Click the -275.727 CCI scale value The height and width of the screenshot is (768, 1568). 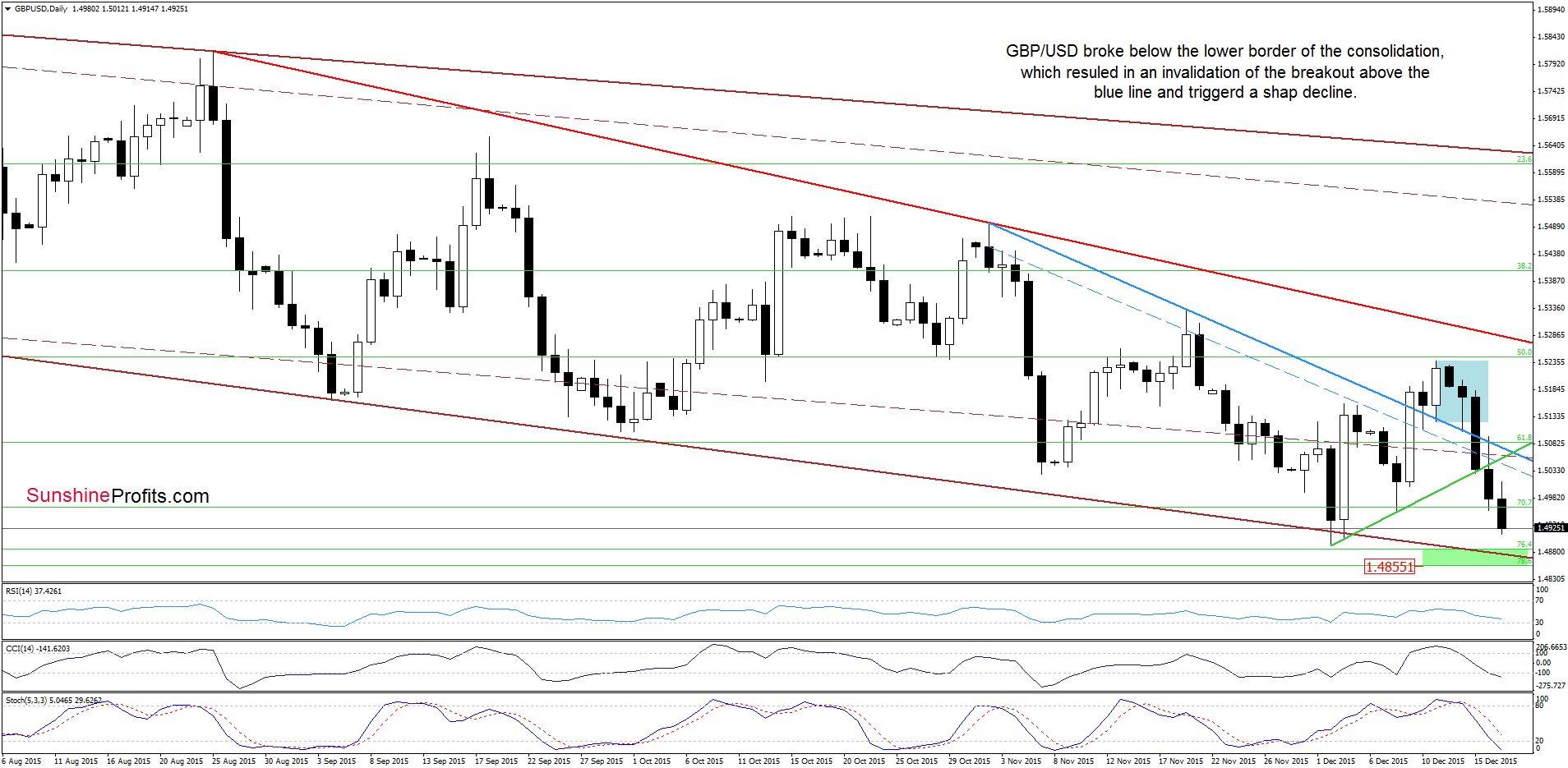coord(1551,685)
